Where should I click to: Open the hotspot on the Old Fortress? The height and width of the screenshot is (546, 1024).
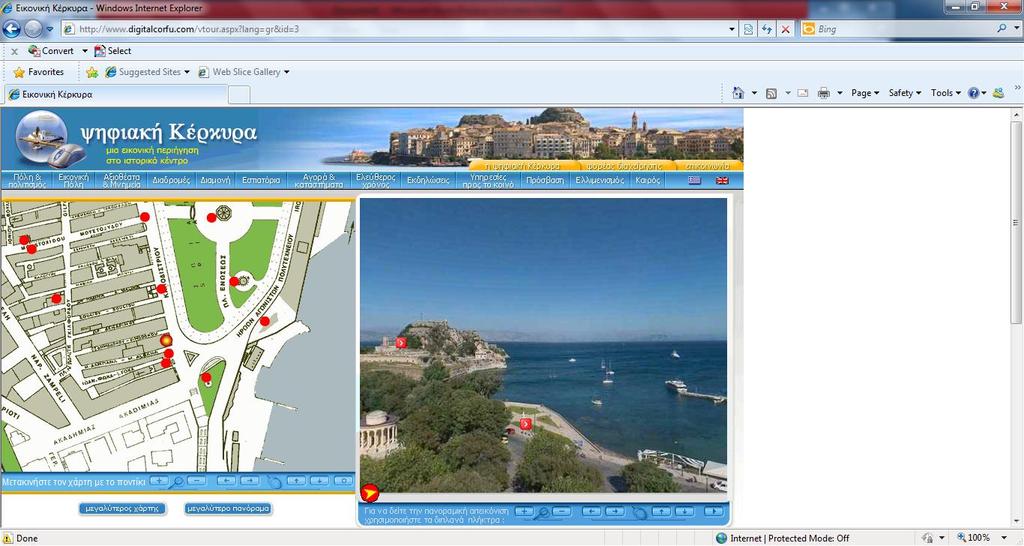point(401,342)
